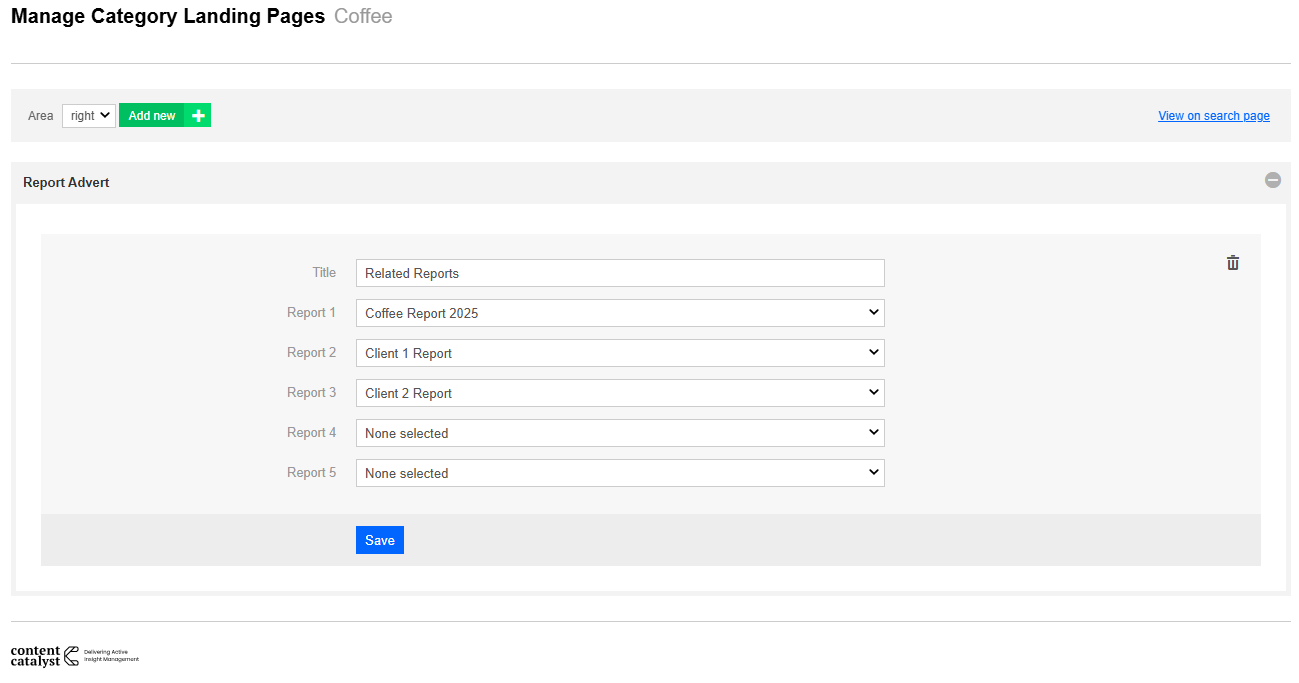
Task: Click the green Add new button
Action: (x=152, y=116)
